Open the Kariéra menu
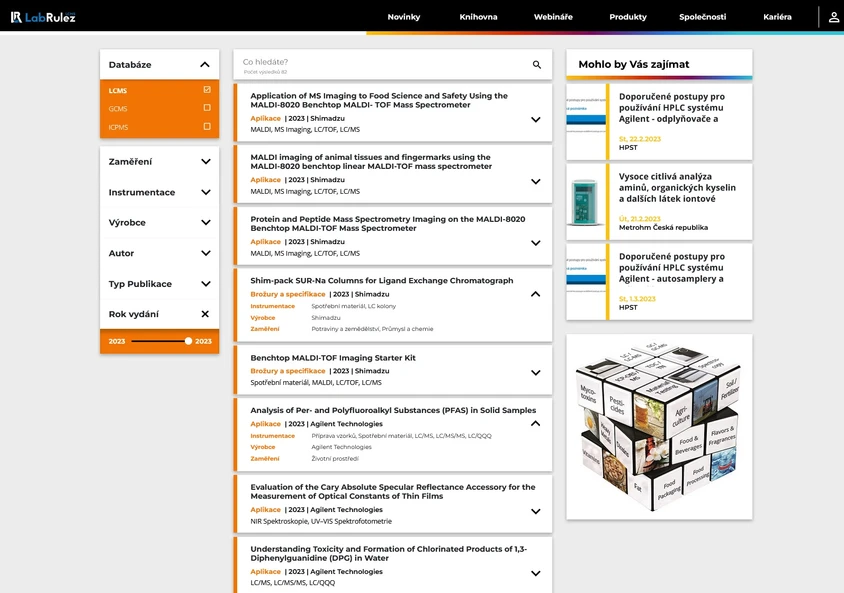Image resolution: width=844 pixels, height=593 pixels. tap(777, 17)
